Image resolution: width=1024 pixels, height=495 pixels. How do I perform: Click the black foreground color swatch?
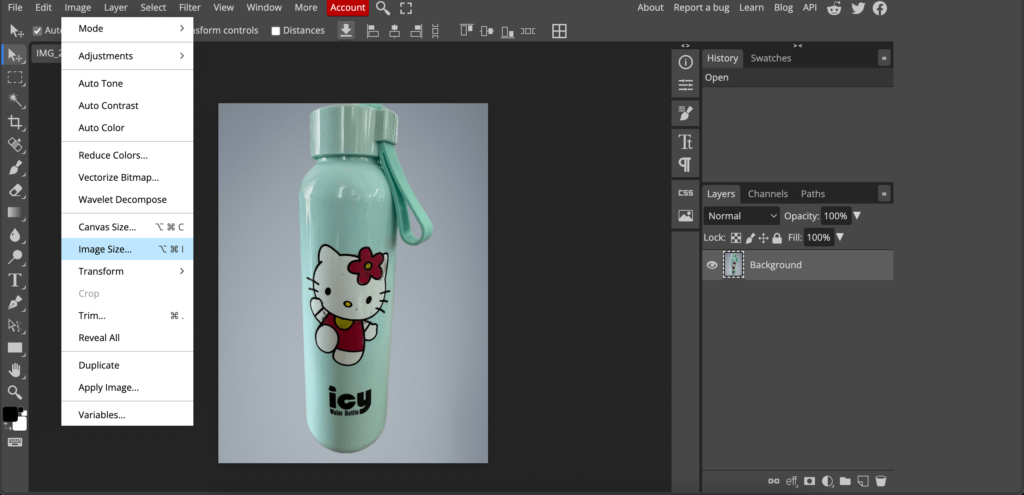[10, 414]
